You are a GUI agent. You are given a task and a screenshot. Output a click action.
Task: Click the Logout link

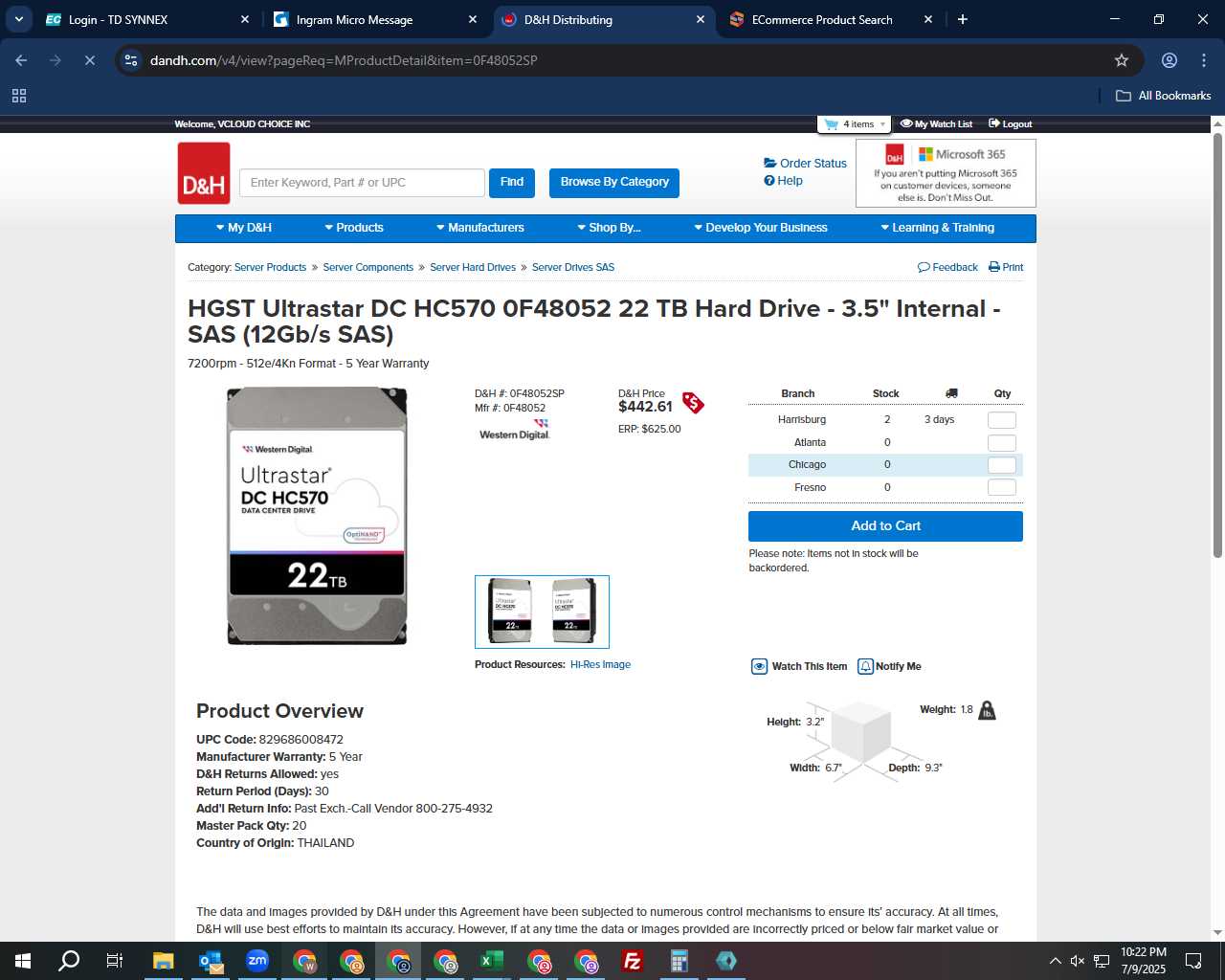coord(1011,124)
